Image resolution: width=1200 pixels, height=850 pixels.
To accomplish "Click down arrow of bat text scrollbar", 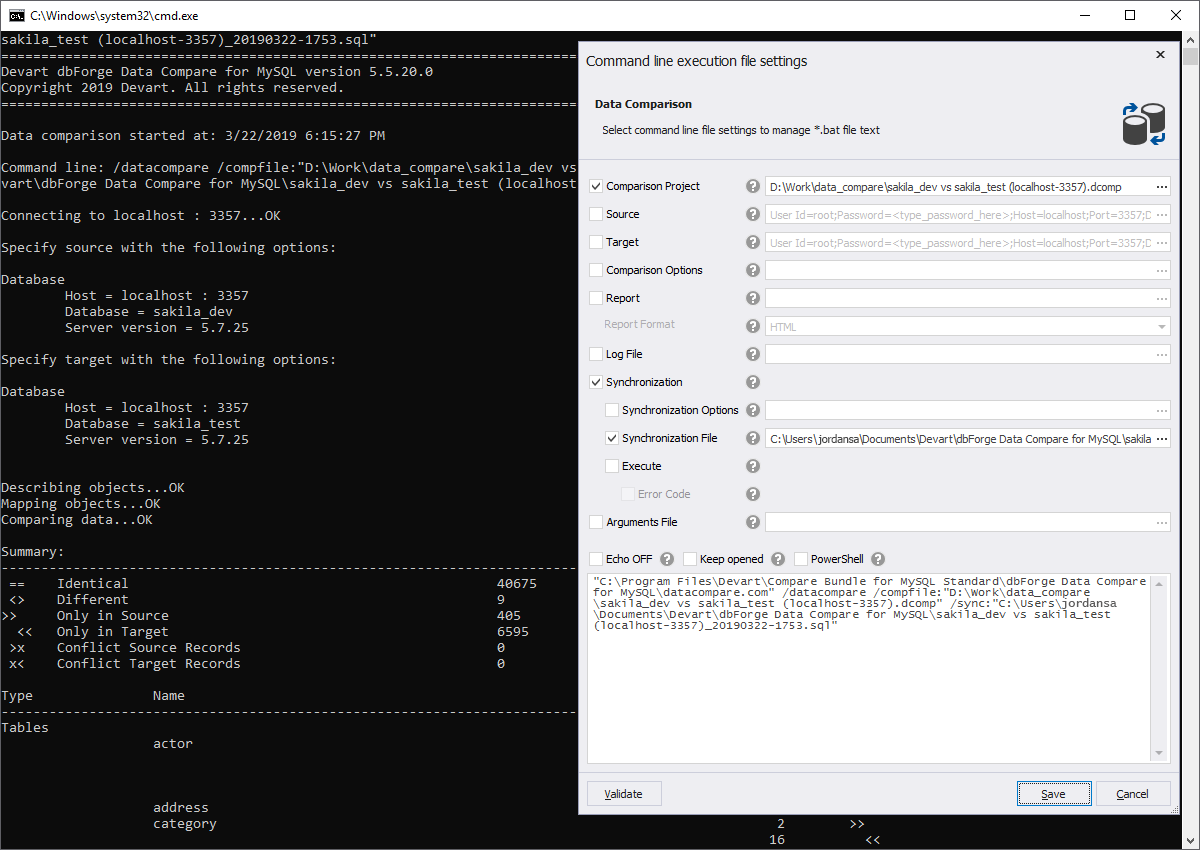I will 1160,754.
